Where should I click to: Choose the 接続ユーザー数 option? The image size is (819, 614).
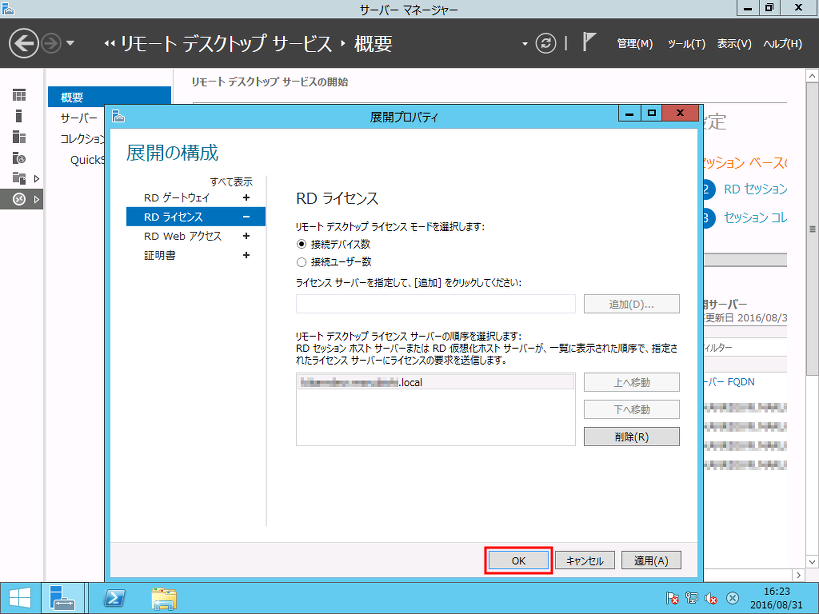[x=301, y=263]
